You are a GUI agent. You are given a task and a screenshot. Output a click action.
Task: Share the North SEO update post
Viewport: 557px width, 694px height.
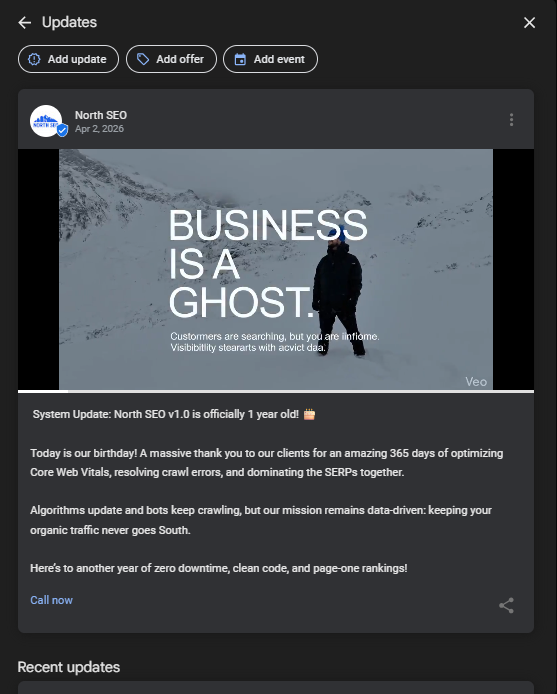(x=506, y=605)
